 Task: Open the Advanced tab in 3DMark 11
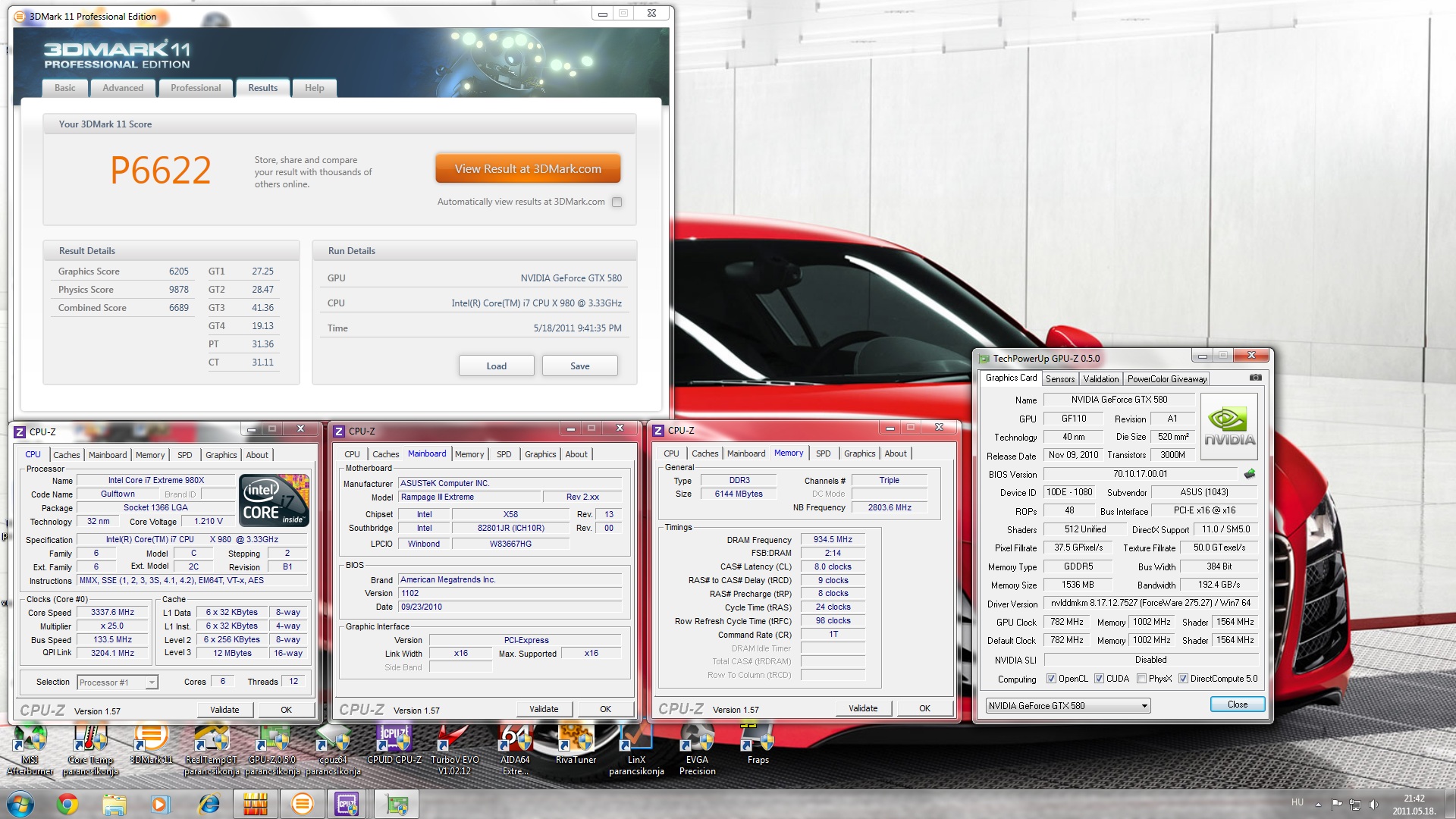pos(123,88)
